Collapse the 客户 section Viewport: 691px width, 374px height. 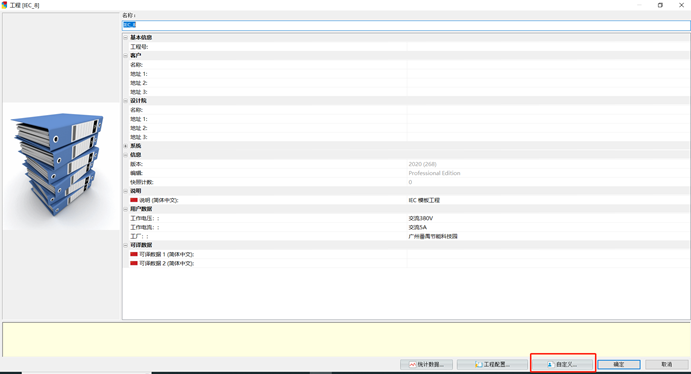pos(126,56)
